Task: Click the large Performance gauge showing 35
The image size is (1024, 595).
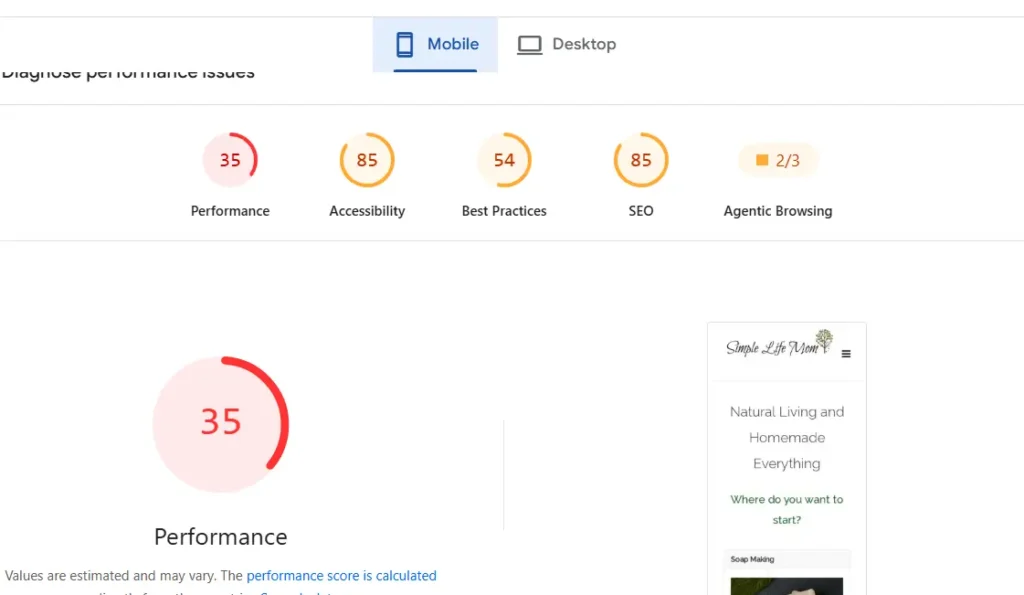Action: pyautogui.click(x=221, y=424)
